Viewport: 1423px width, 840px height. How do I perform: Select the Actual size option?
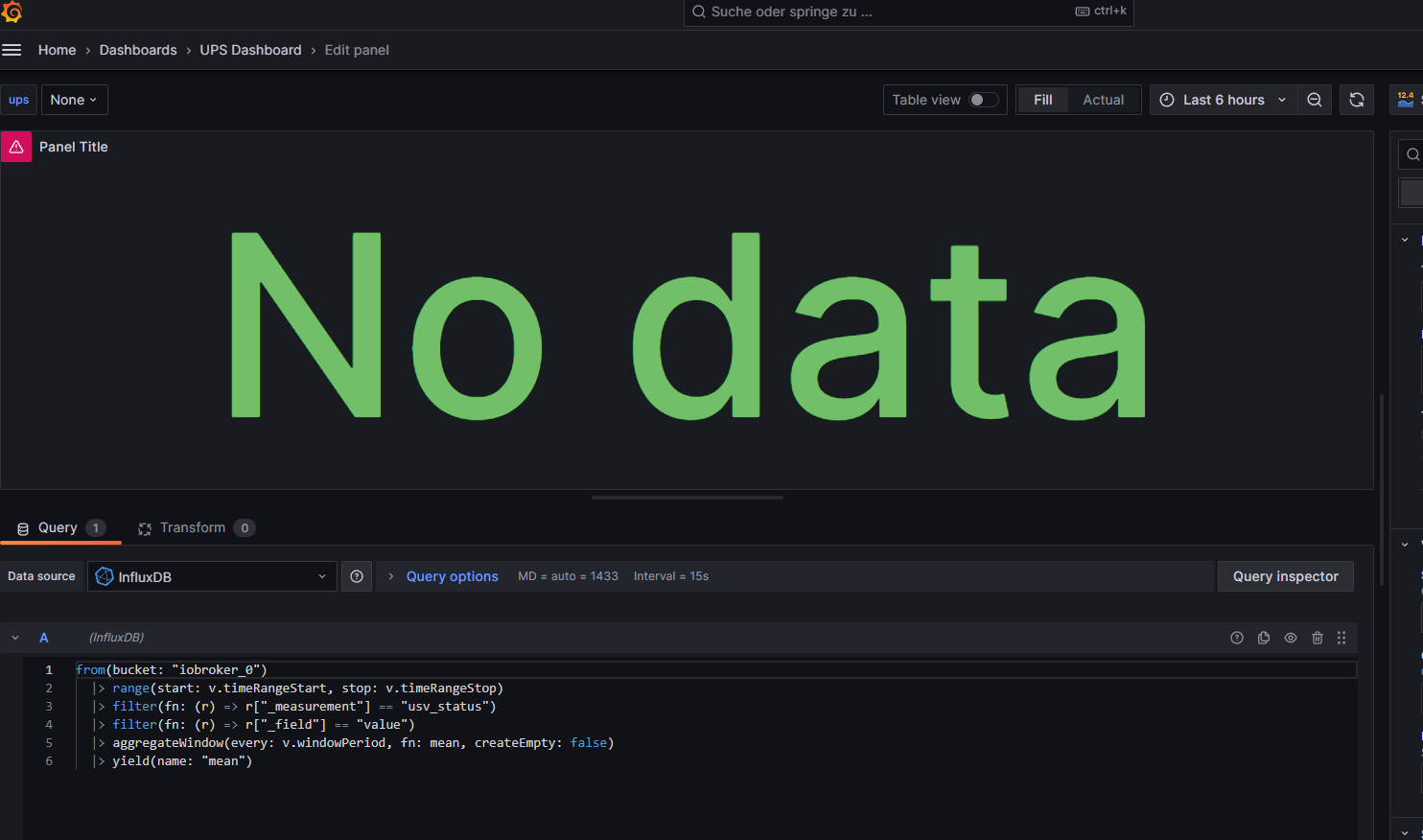click(1103, 100)
